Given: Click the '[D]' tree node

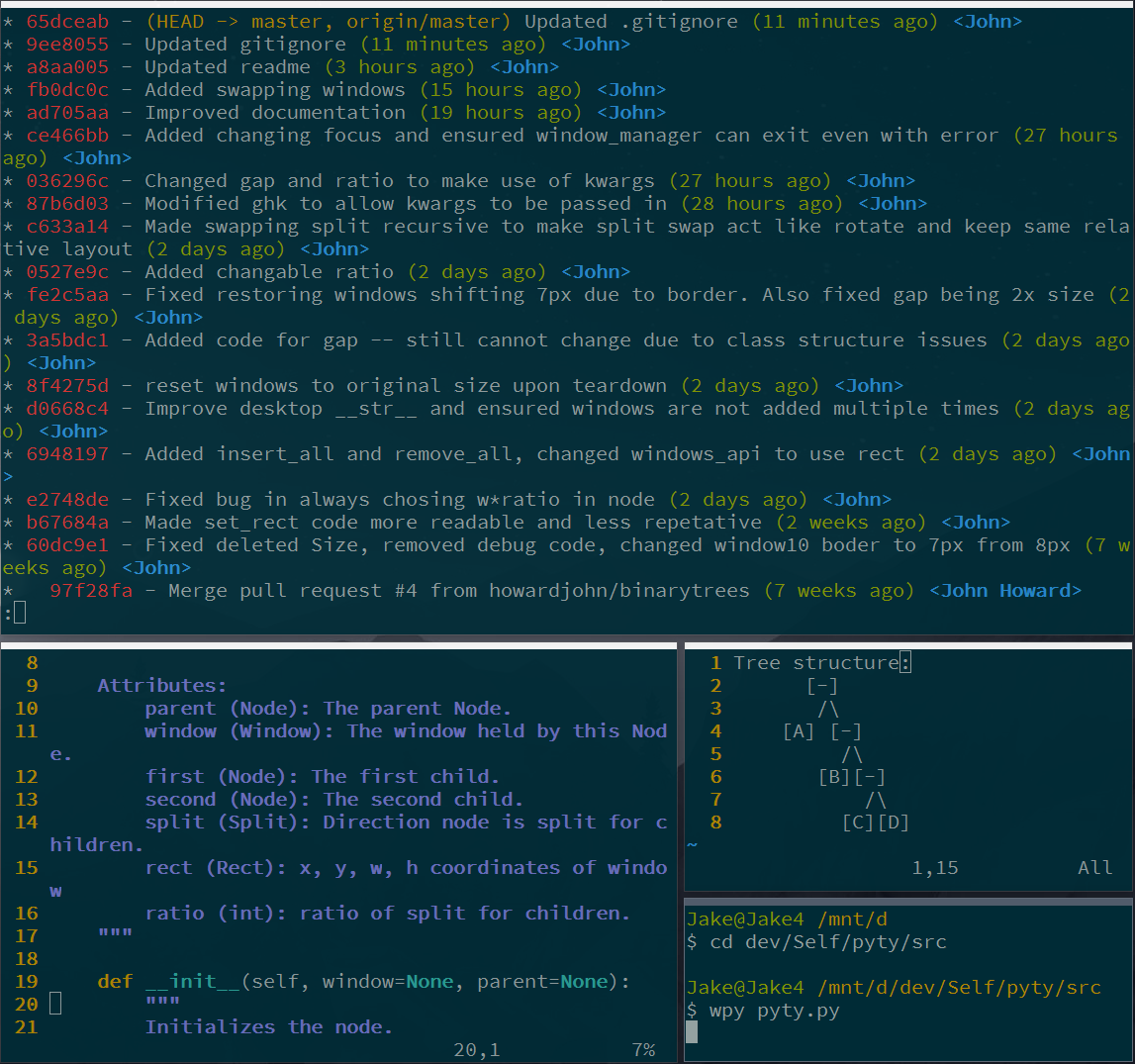Looking at the screenshot, I should 894,822.
